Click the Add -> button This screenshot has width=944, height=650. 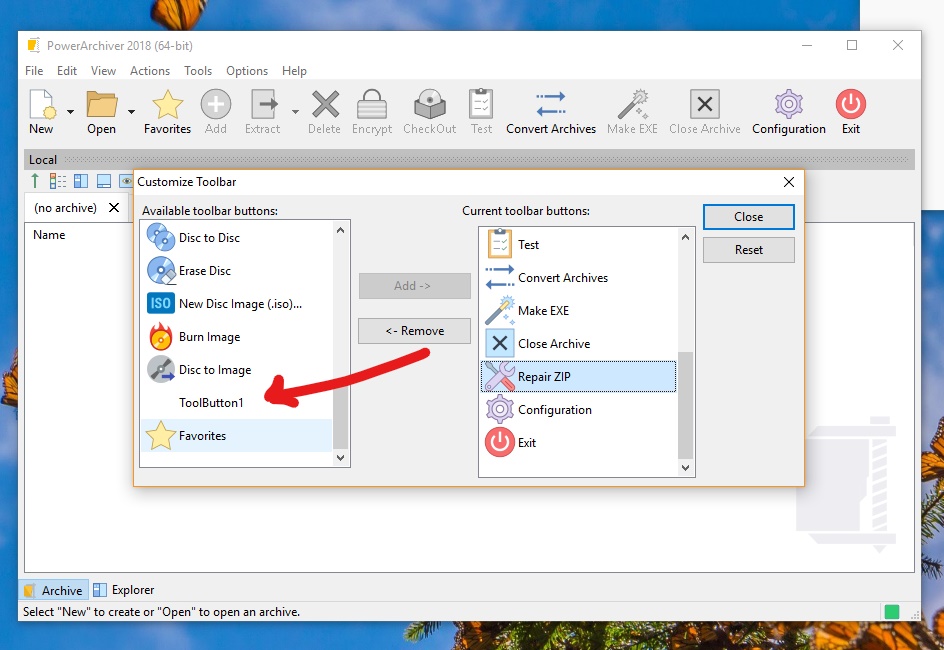415,286
